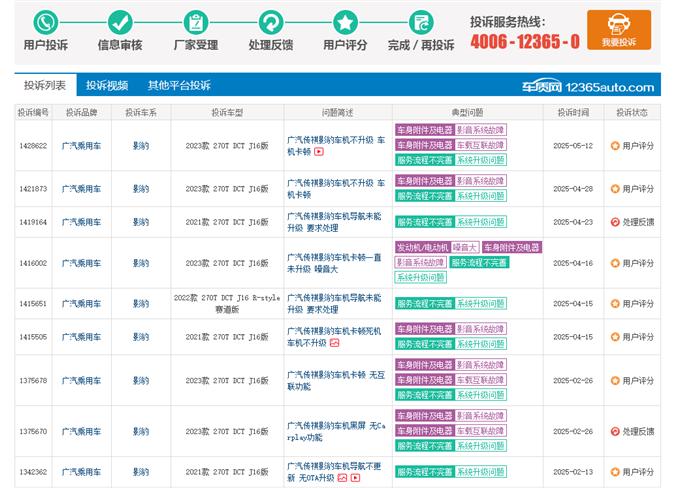This screenshot has height=488, width=700.
Task: Select complaint number 1375678
Action: coord(33,380)
